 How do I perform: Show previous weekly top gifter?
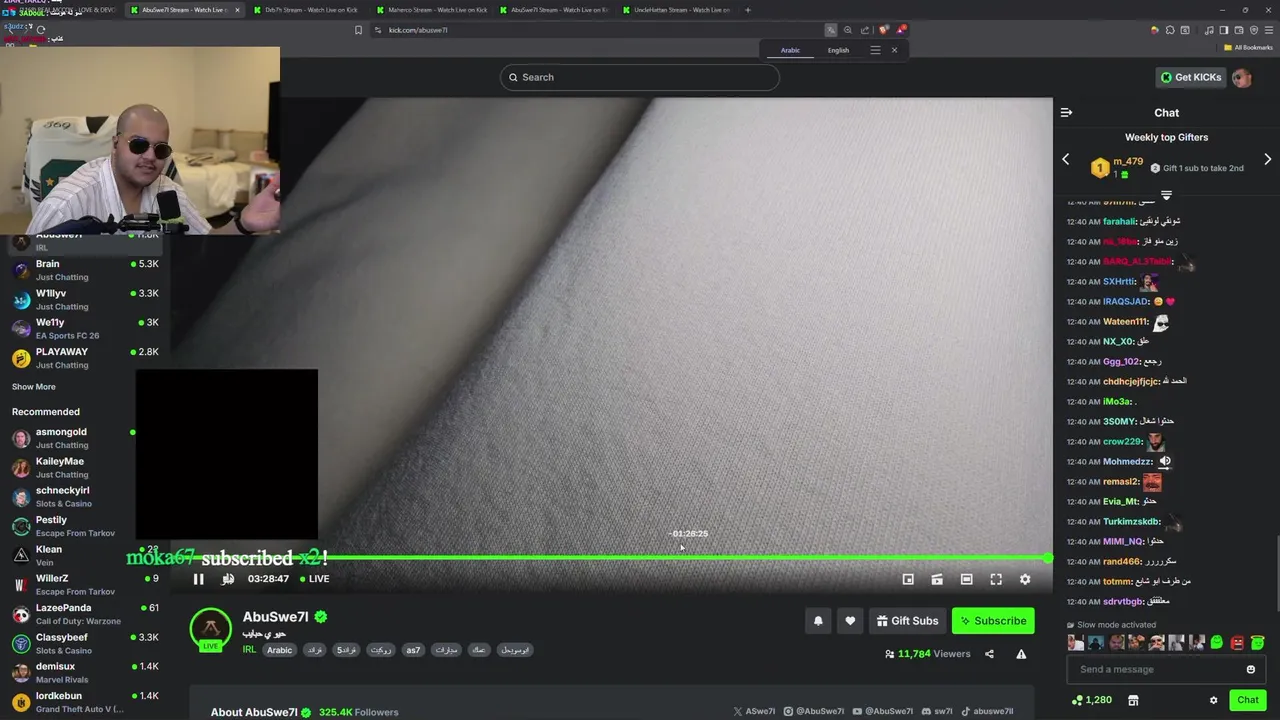pyautogui.click(x=1066, y=159)
